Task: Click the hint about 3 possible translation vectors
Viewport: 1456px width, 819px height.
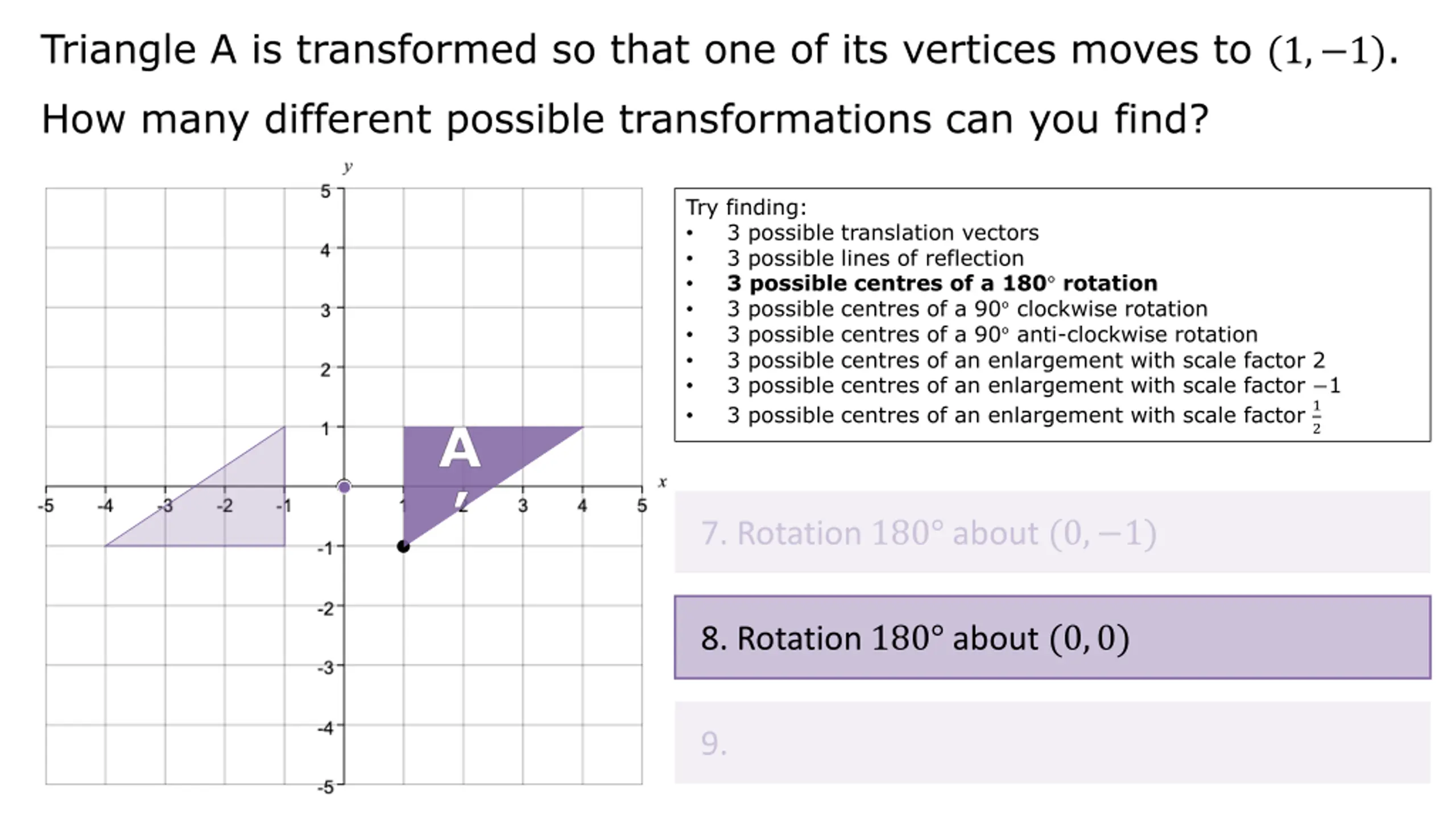Action: [883, 233]
